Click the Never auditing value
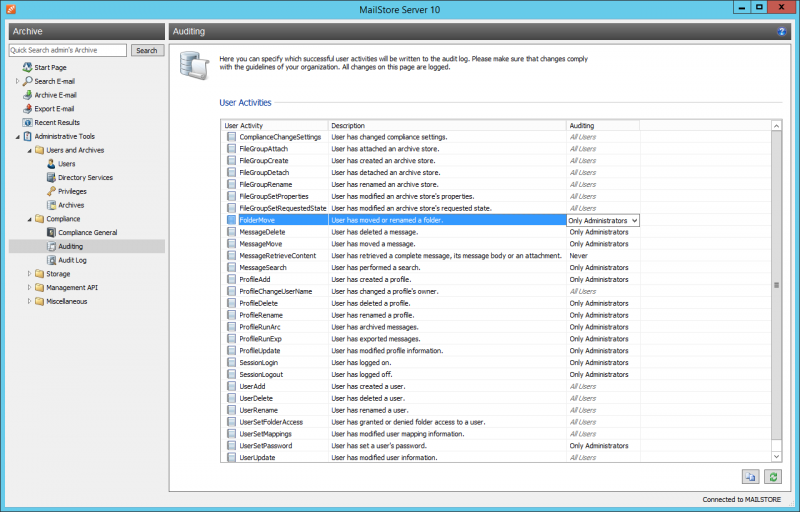800x512 pixels. (x=579, y=256)
